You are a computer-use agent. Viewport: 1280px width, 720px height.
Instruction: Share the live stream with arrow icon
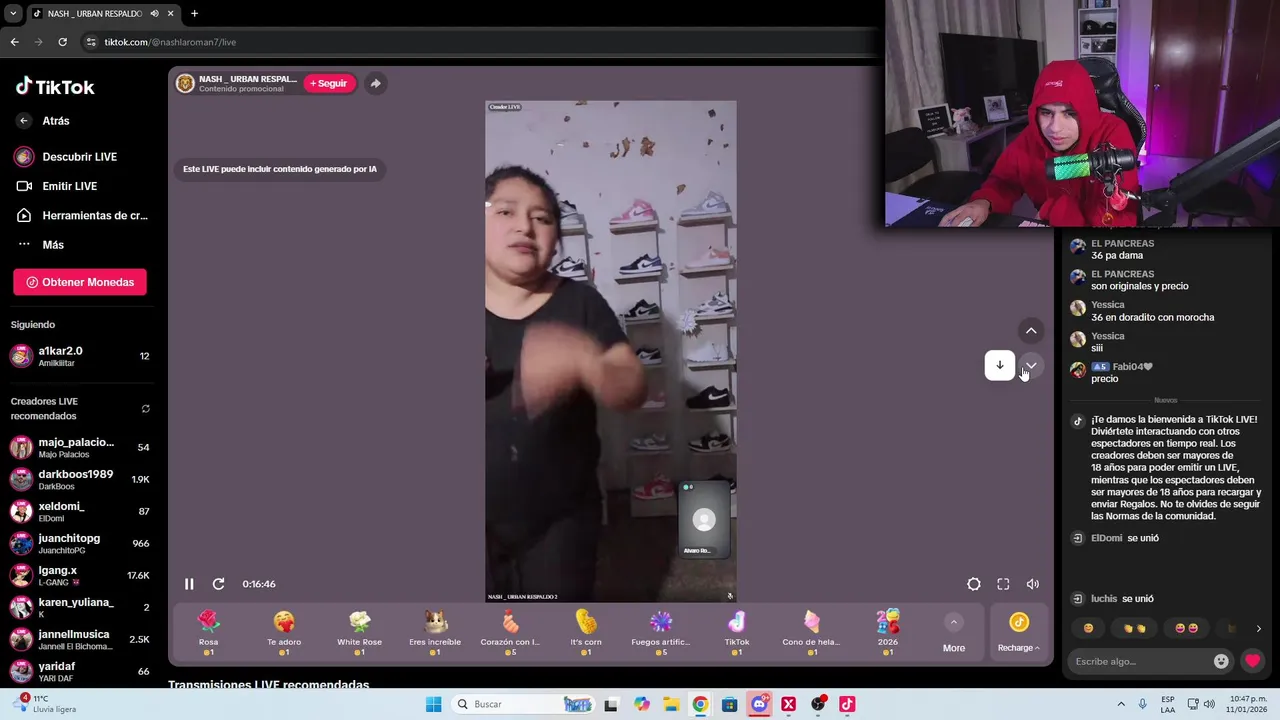click(x=375, y=83)
